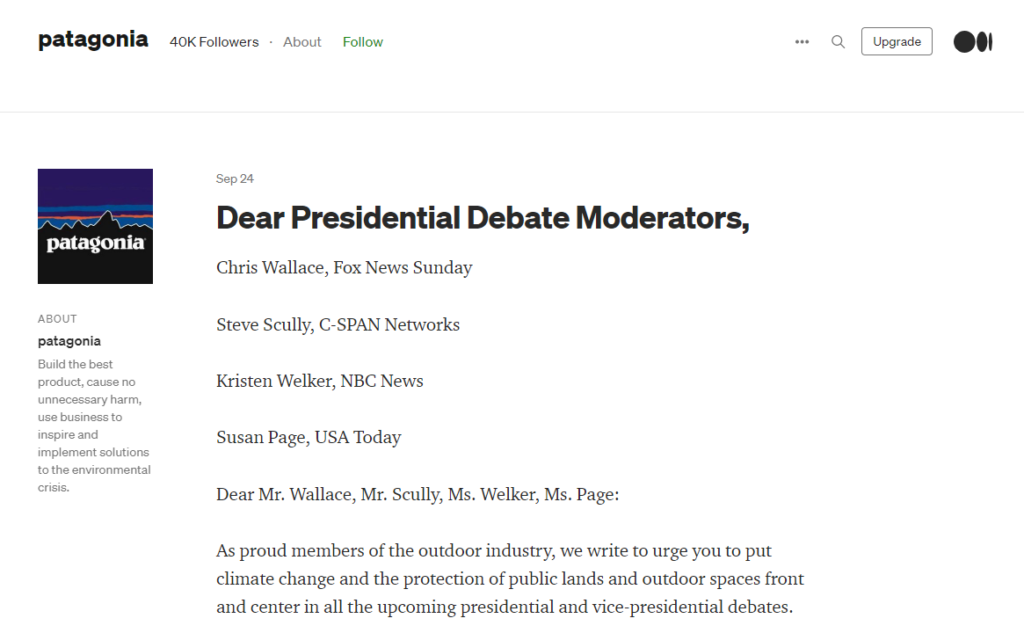Click the Dear Mr. Wallace salutation line
Viewport: 1024px width, 633px height.
click(x=417, y=495)
